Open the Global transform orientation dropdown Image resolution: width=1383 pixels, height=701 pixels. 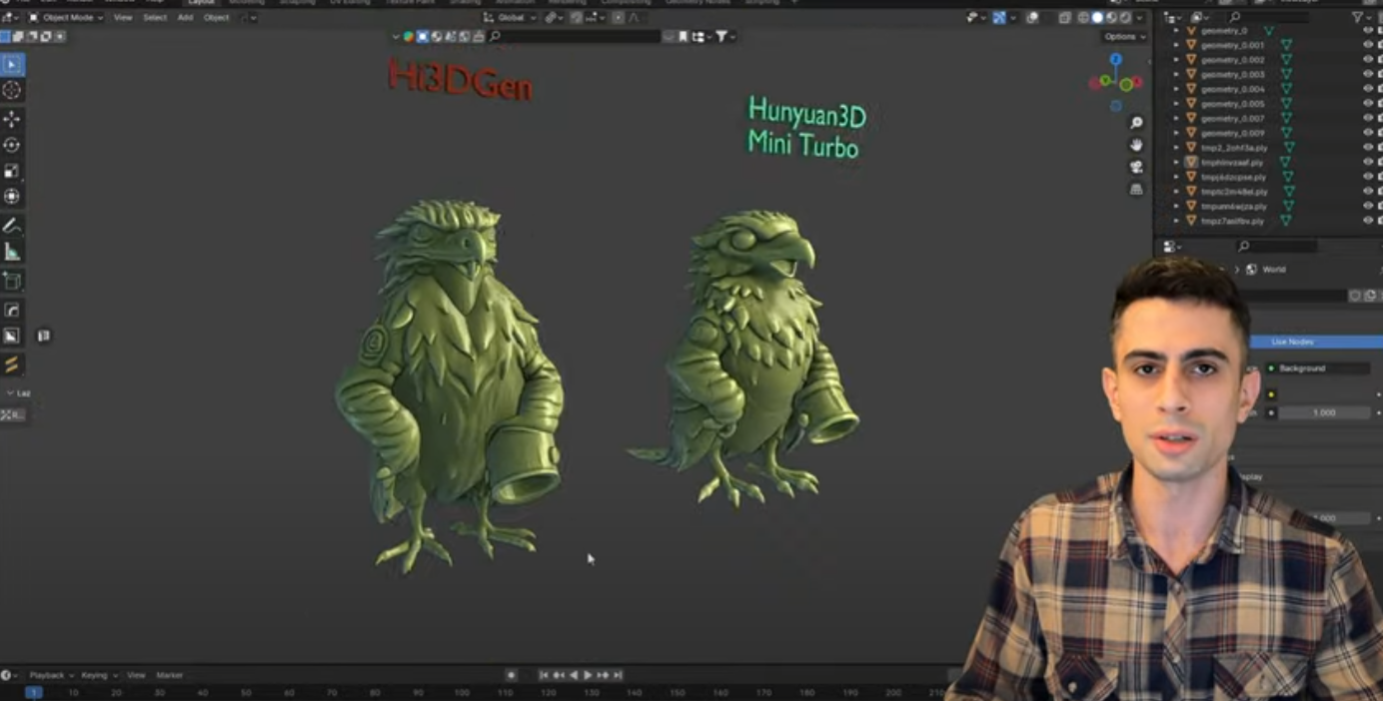[510, 17]
